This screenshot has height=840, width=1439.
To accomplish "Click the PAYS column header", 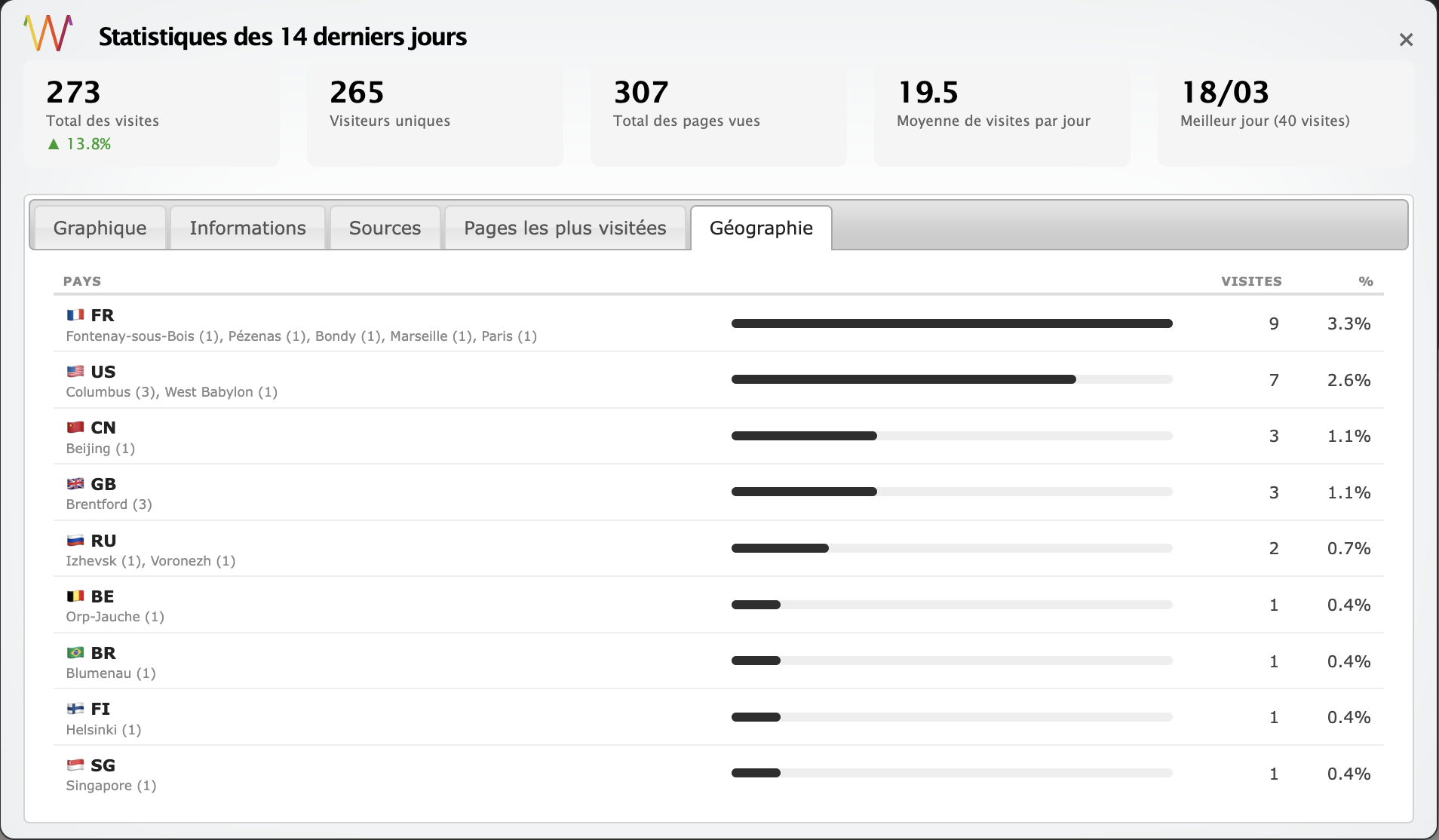I will (82, 281).
